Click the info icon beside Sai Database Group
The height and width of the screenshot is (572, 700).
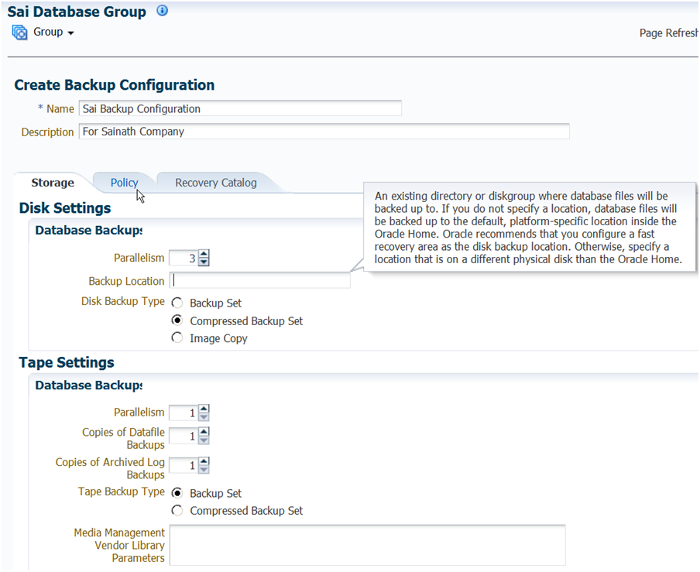point(163,11)
